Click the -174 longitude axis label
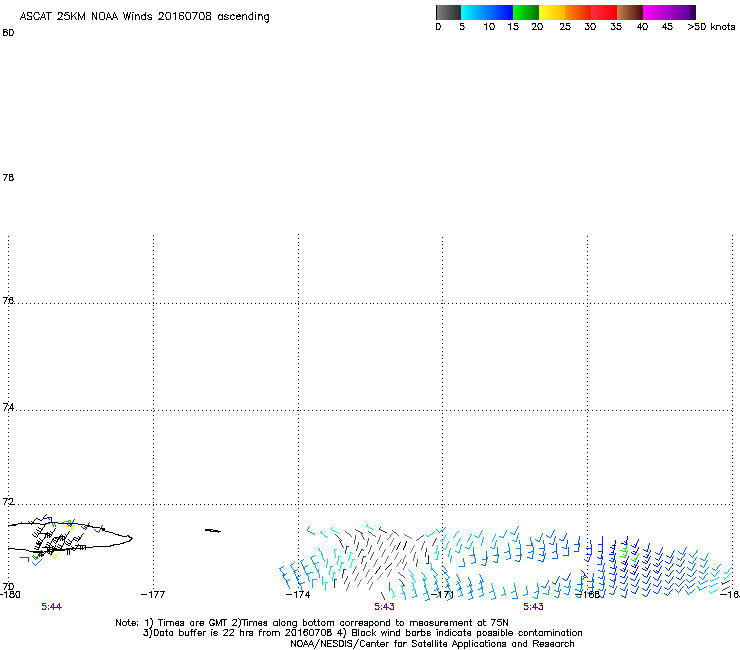Viewport: 740px width, 650px height. point(298,595)
